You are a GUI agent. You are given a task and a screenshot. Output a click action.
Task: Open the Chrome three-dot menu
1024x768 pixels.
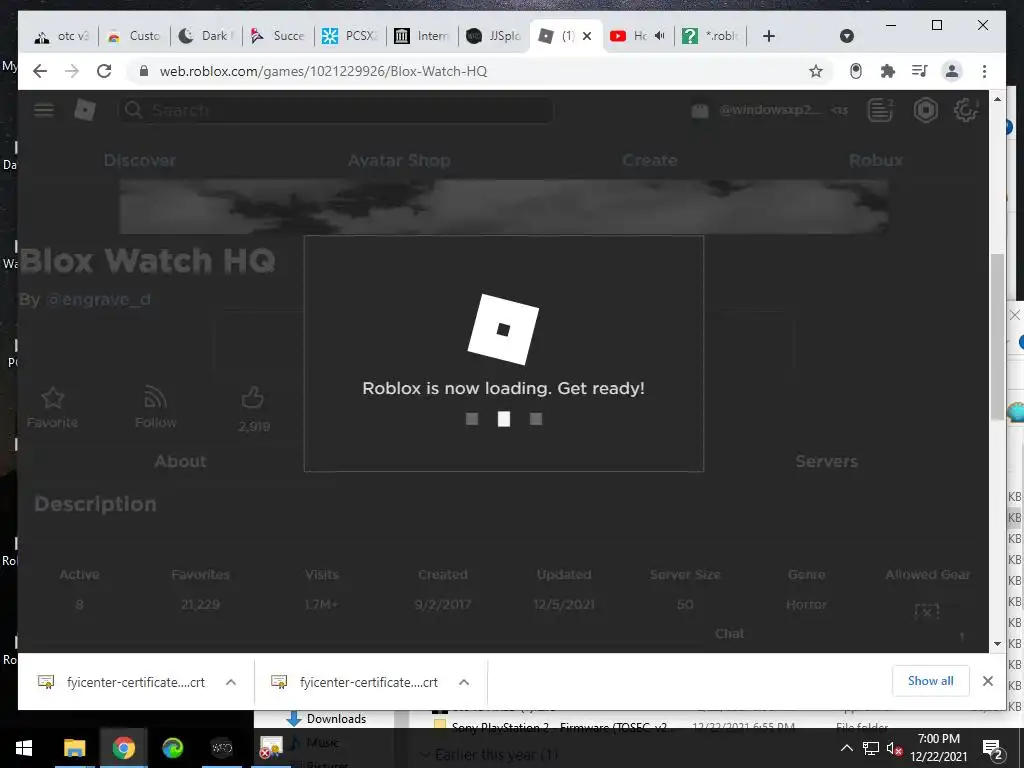984,71
